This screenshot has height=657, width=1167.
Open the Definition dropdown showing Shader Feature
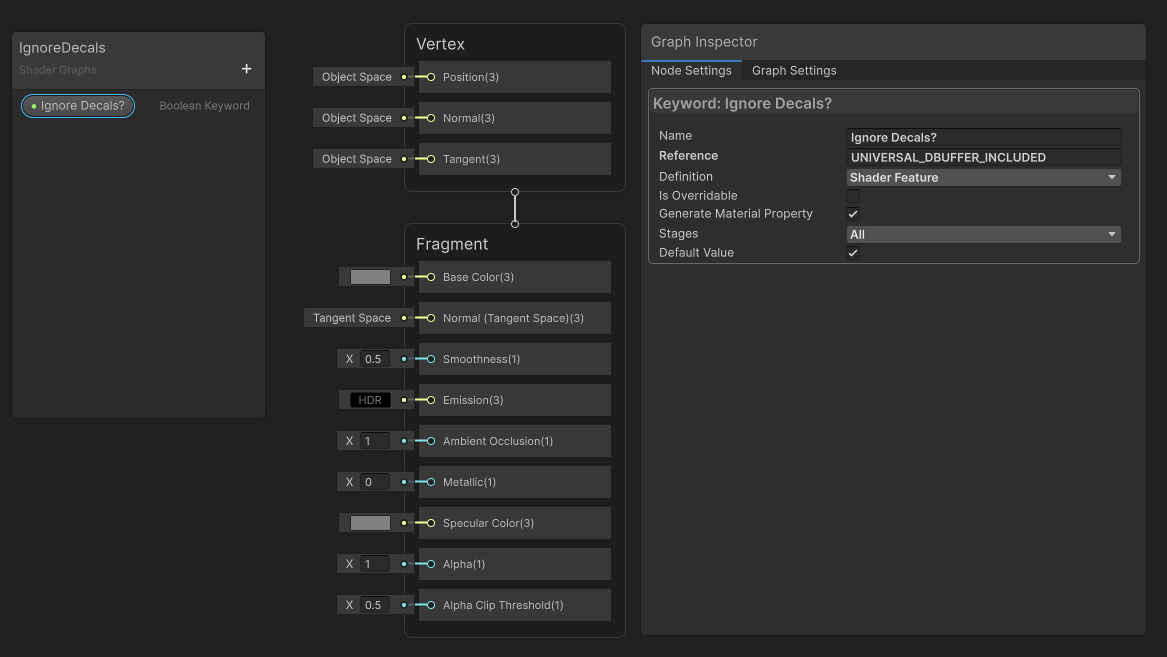pyautogui.click(x=983, y=177)
